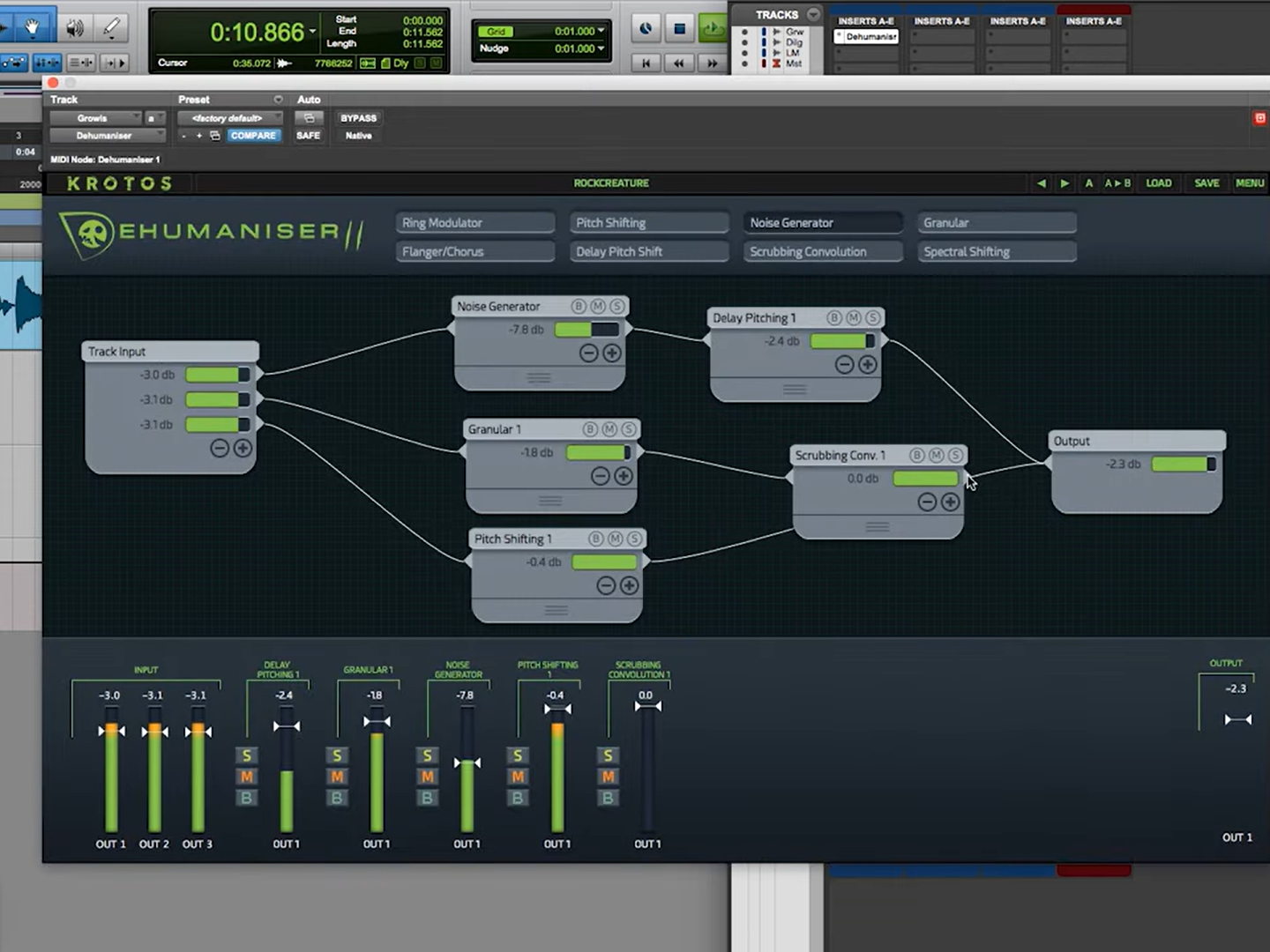Expand Noise Generator node drawer handle
This screenshot has height=952, width=1270.
pos(539,378)
